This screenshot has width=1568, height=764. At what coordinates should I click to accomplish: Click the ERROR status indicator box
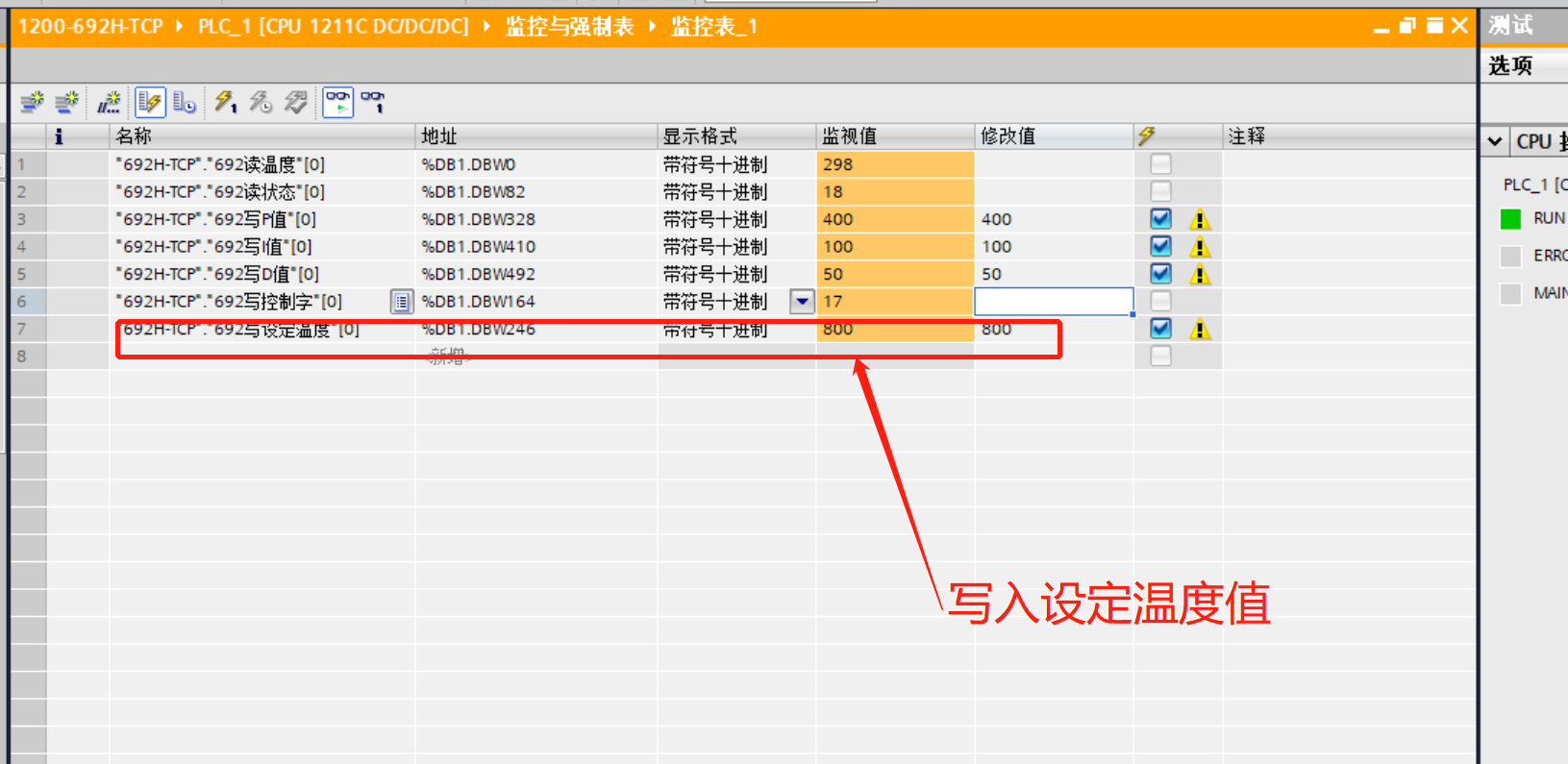(1510, 256)
